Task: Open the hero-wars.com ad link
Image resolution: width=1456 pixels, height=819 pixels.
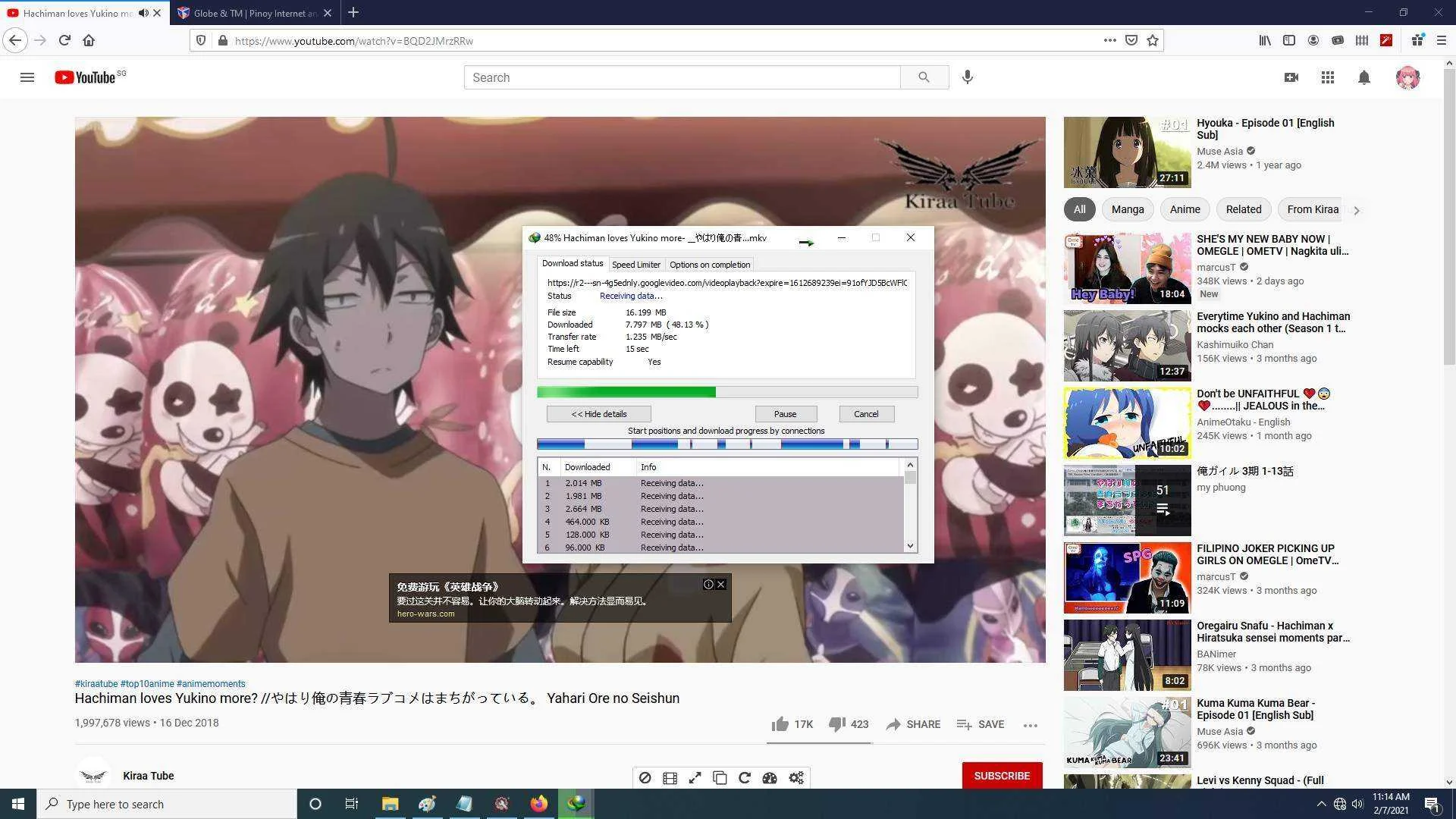Action: [426, 614]
